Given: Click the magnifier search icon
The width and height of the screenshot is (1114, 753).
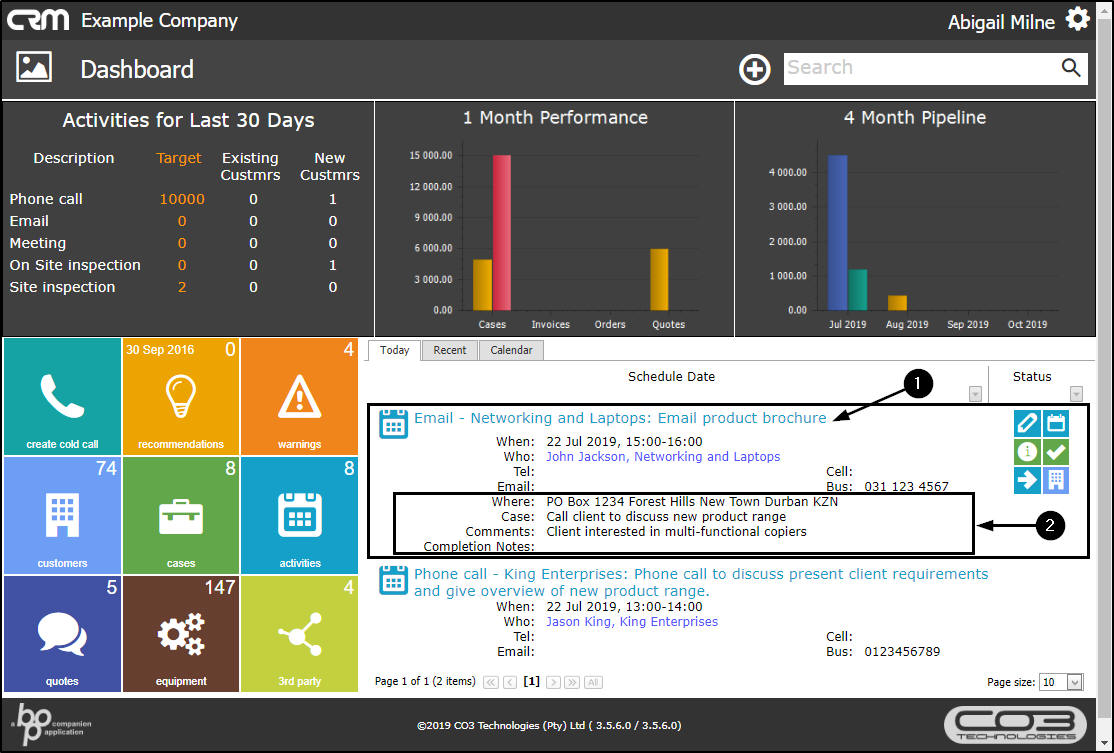Looking at the screenshot, I should pos(1071,67).
